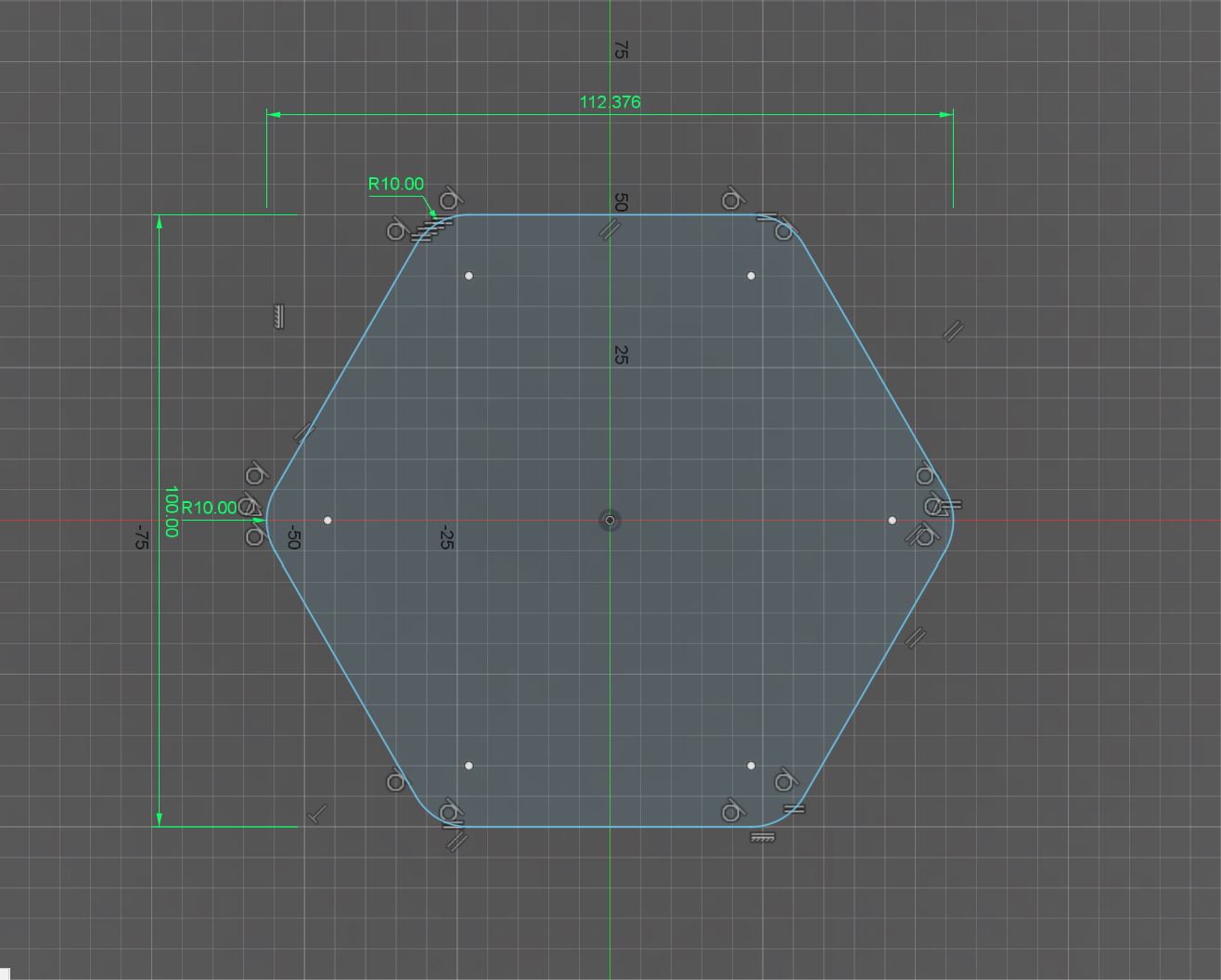Select the parallel constraint icon on upper-left edge

pyautogui.click(x=303, y=432)
